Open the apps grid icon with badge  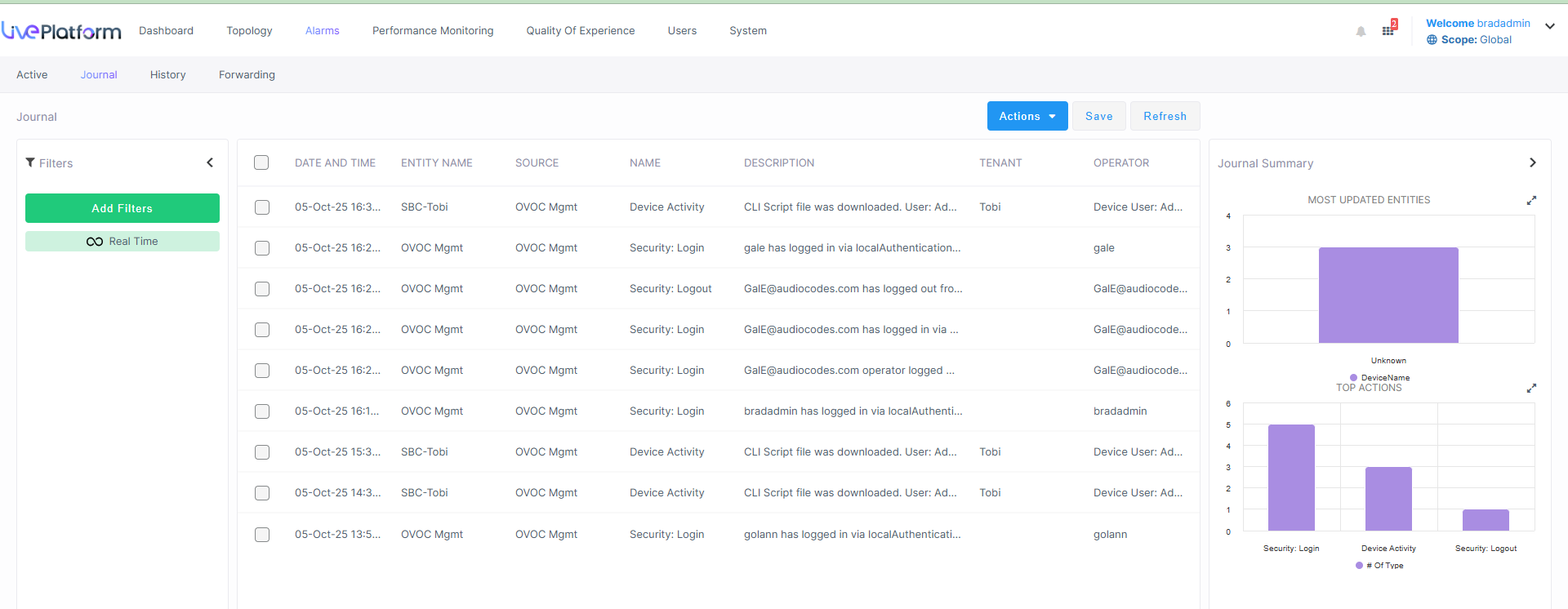(x=1388, y=30)
